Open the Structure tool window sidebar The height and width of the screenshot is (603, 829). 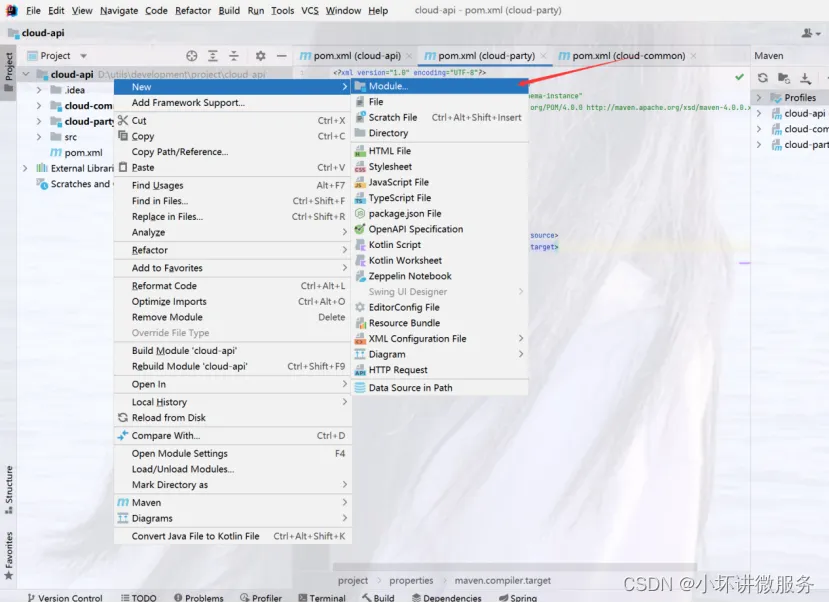point(8,489)
